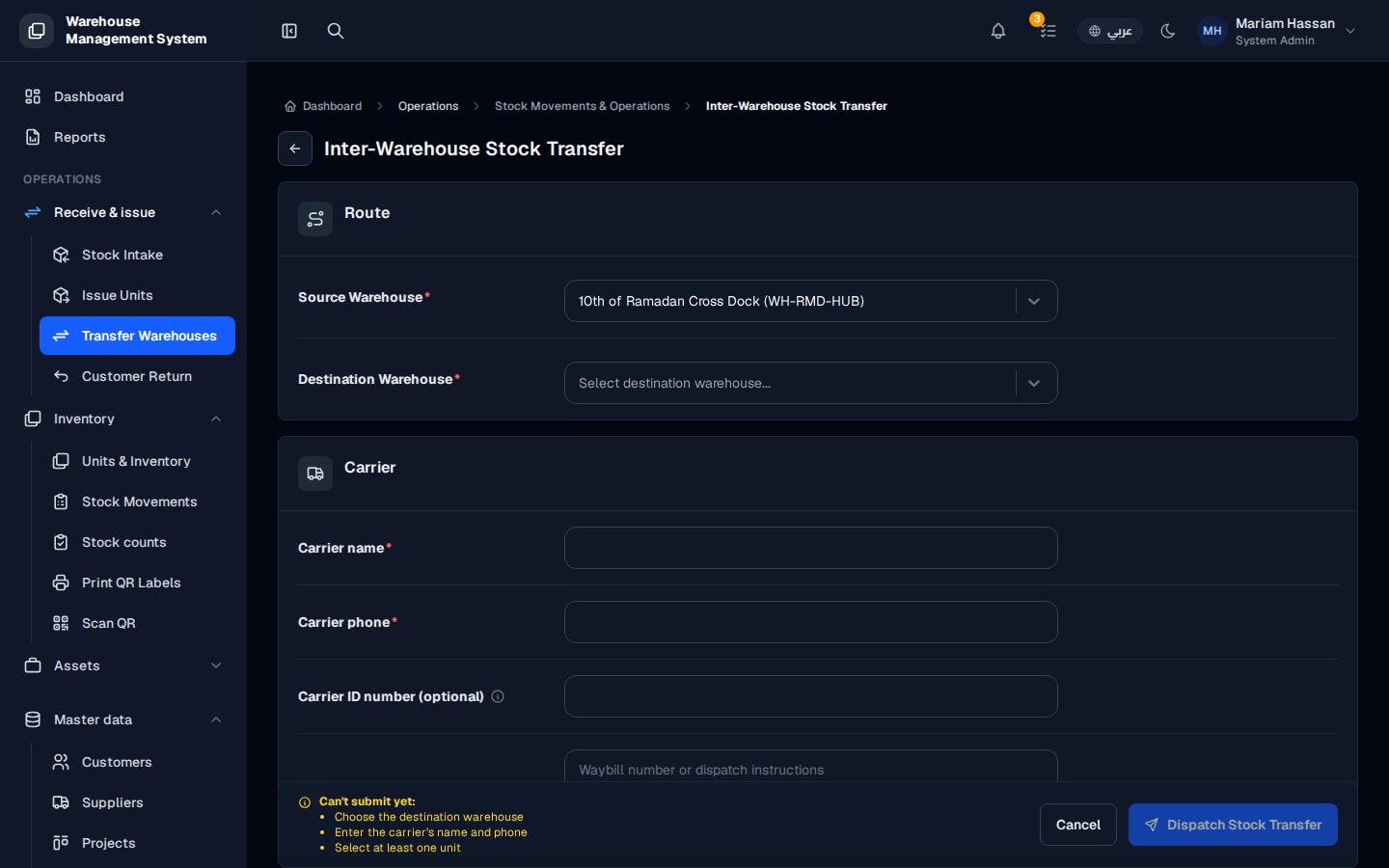Cancel the stock transfer
1389x868 pixels.
pyautogui.click(x=1078, y=825)
